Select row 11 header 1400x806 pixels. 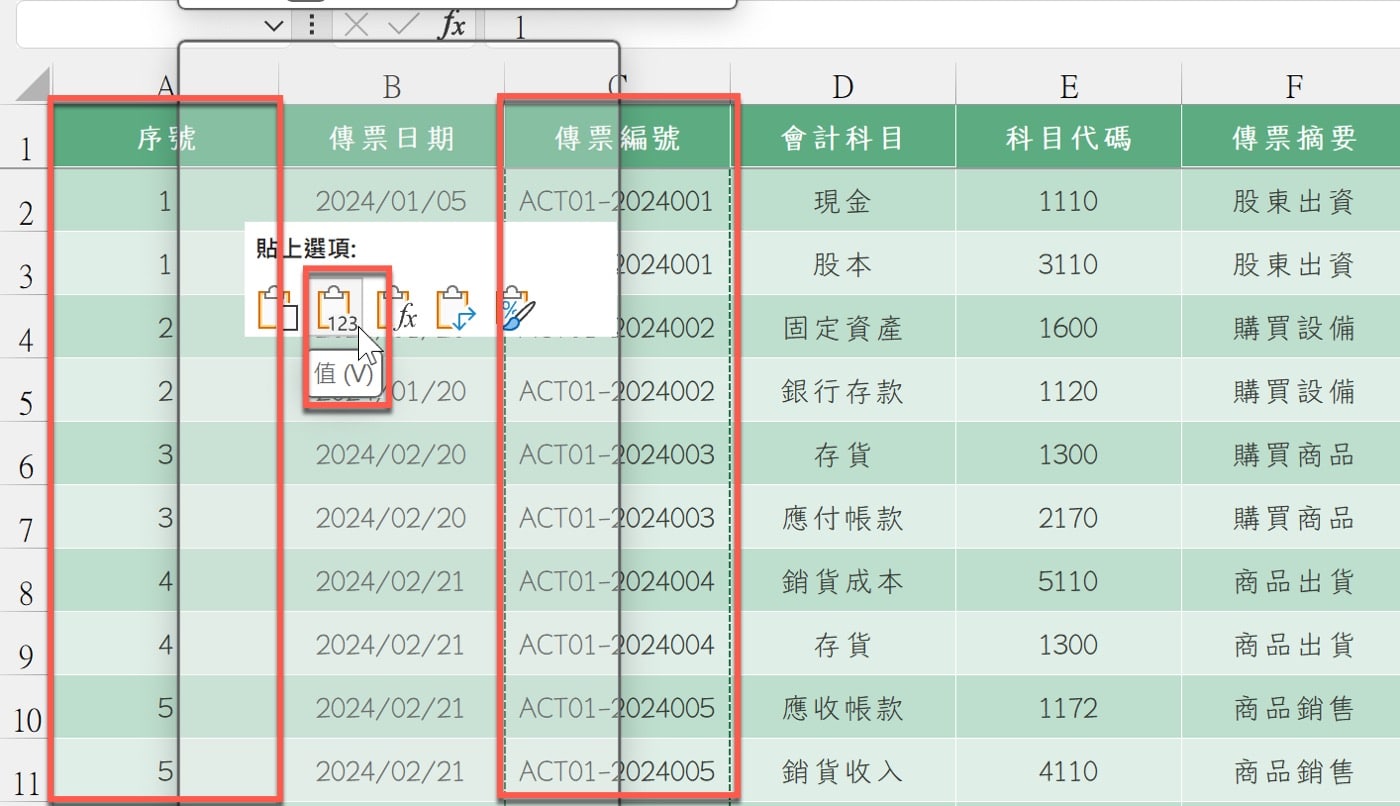click(x=26, y=771)
